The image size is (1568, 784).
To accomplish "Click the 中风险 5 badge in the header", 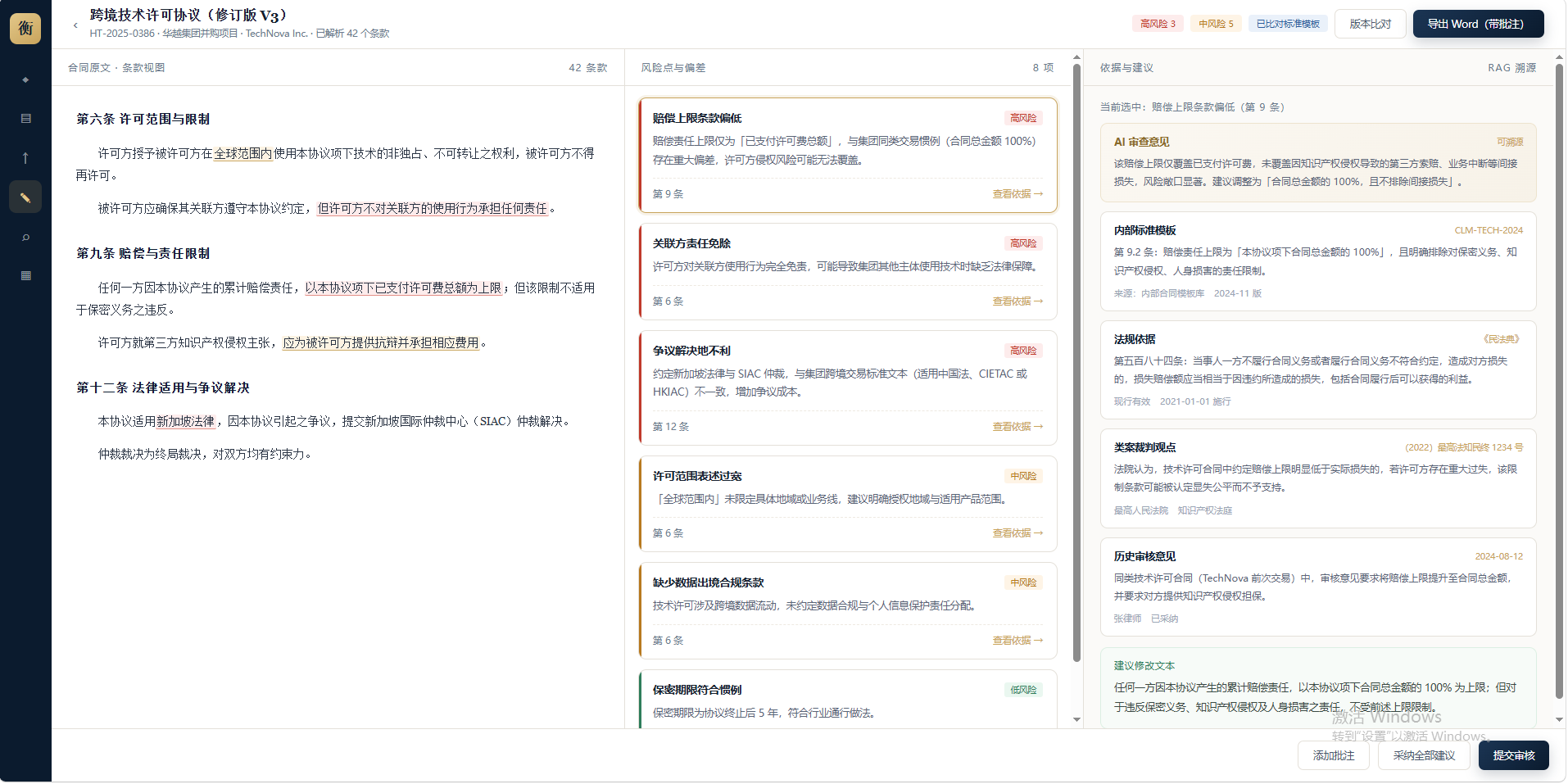I will (1216, 24).
